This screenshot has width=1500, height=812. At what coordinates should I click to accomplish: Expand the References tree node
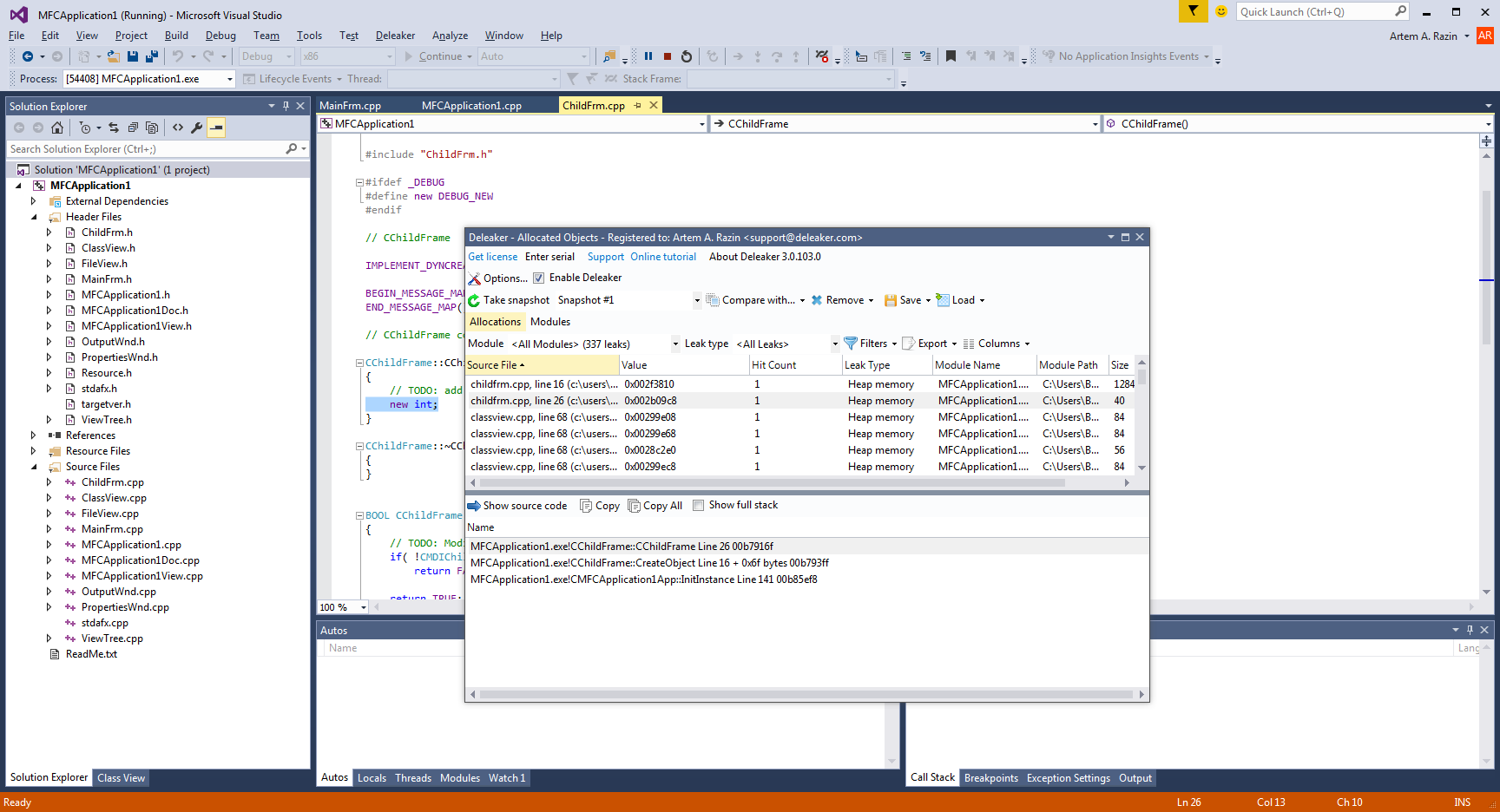pyautogui.click(x=34, y=435)
